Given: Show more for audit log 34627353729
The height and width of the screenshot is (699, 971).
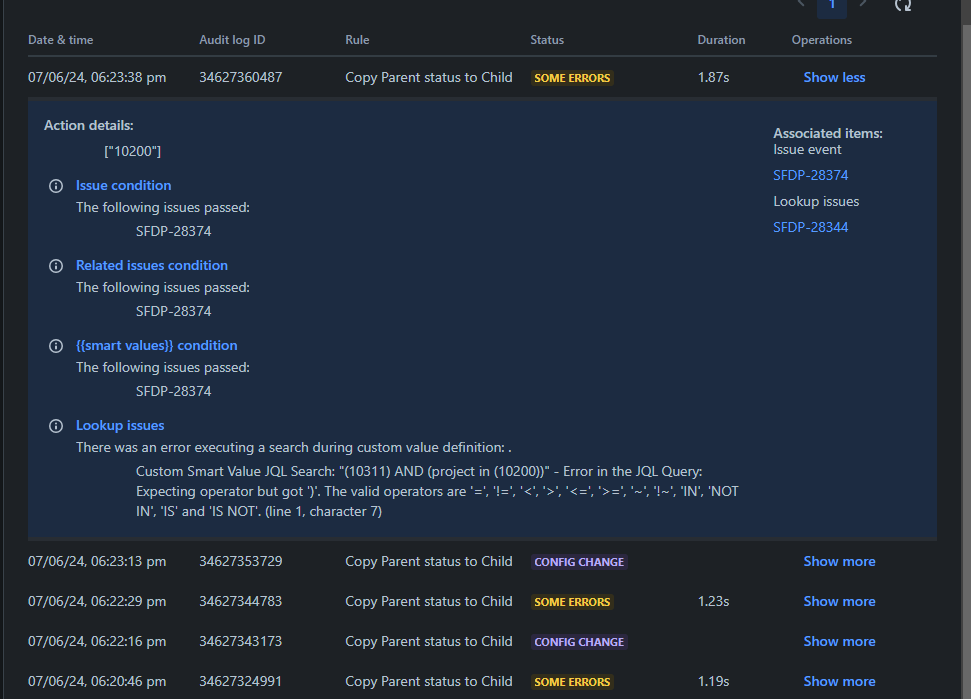Looking at the screenshot, I should pos(839,562).
